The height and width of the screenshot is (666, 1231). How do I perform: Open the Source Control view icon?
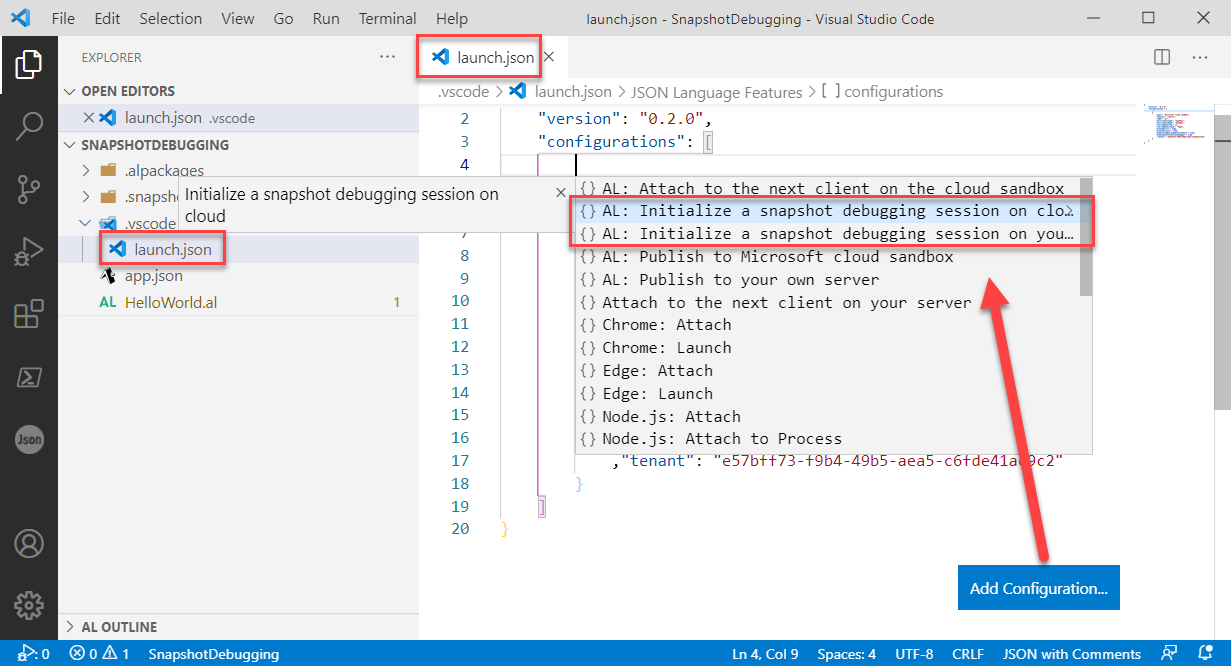[x=28, y=189]
